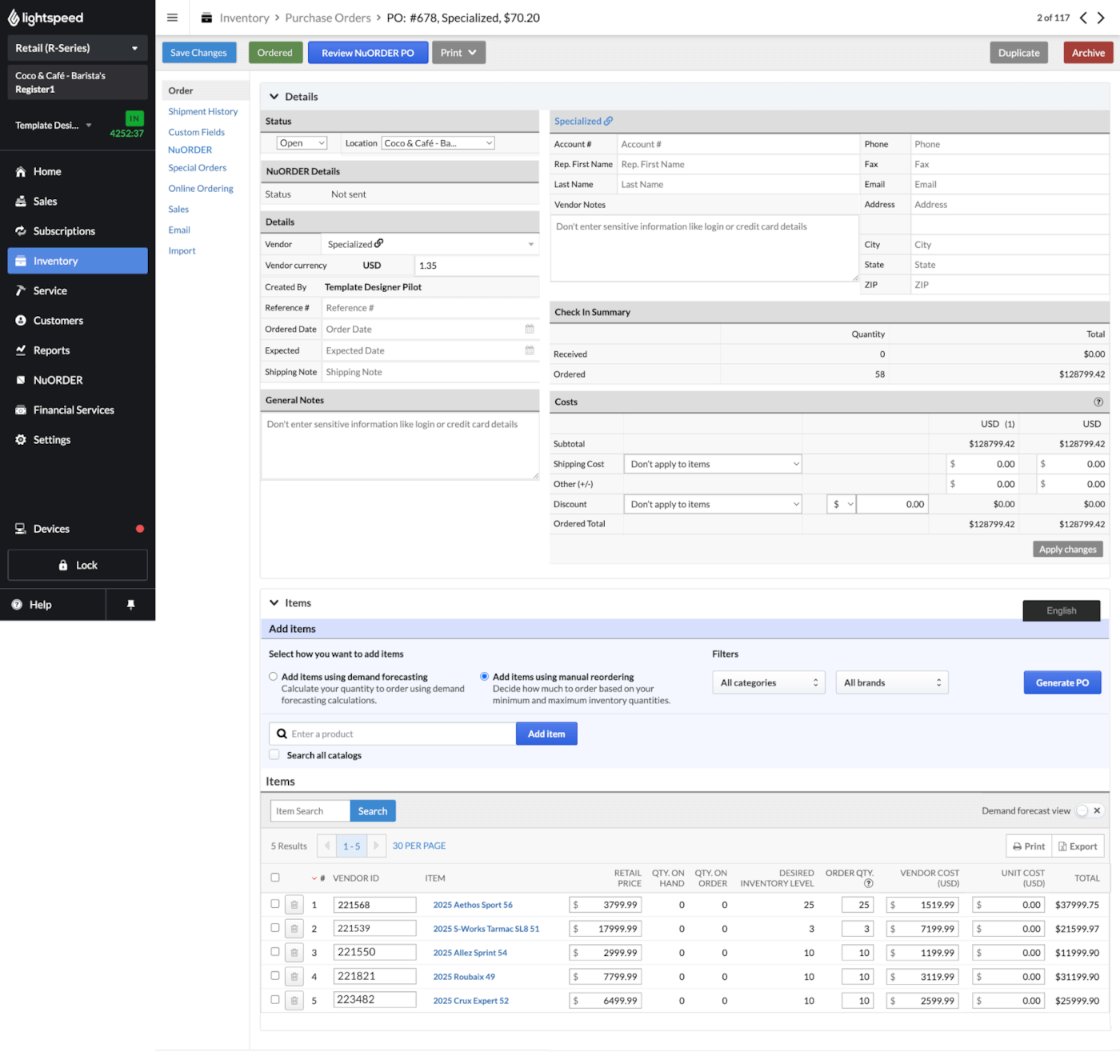Image resolution: width=1120 pixels, height=1064 pixels.
Task: Open the hamburger menu icon
Action: (x=172, y=18)
